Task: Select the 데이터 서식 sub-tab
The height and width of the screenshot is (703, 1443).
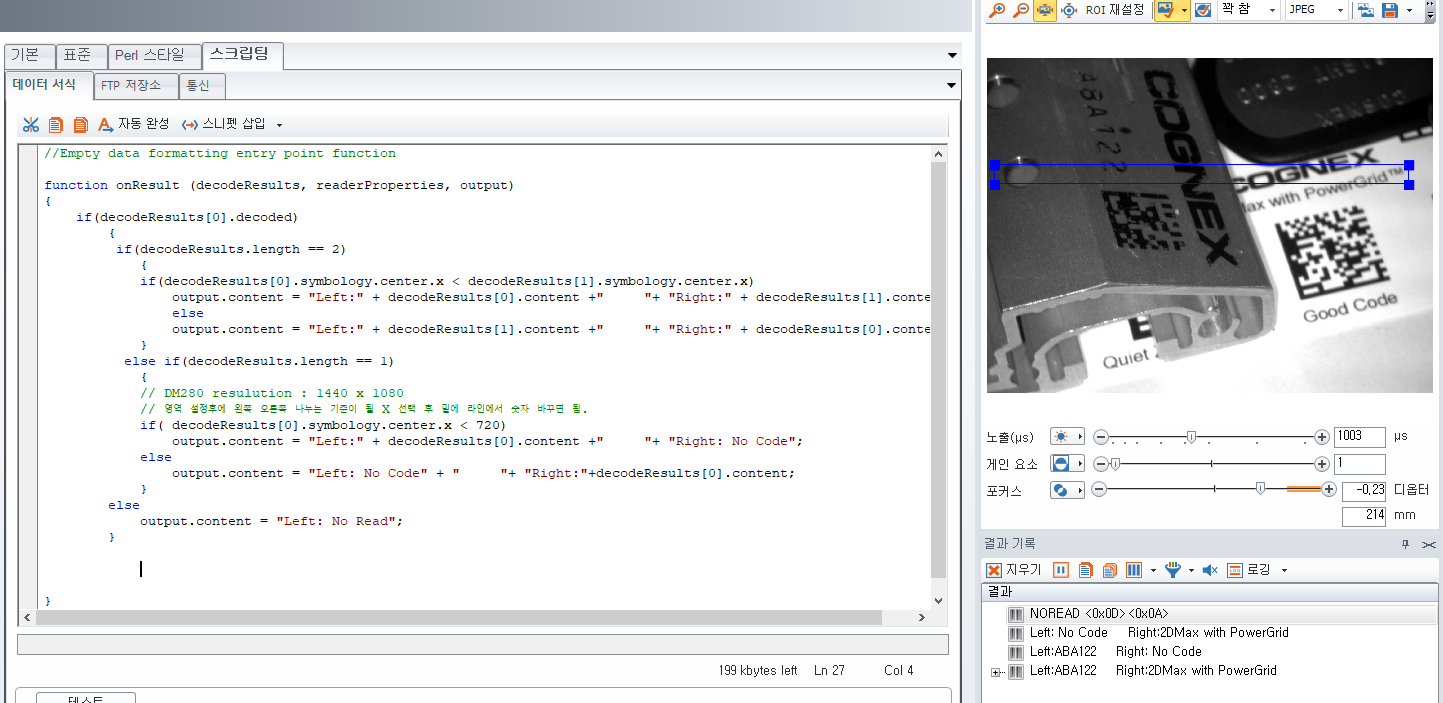Action: click(48, 85)
